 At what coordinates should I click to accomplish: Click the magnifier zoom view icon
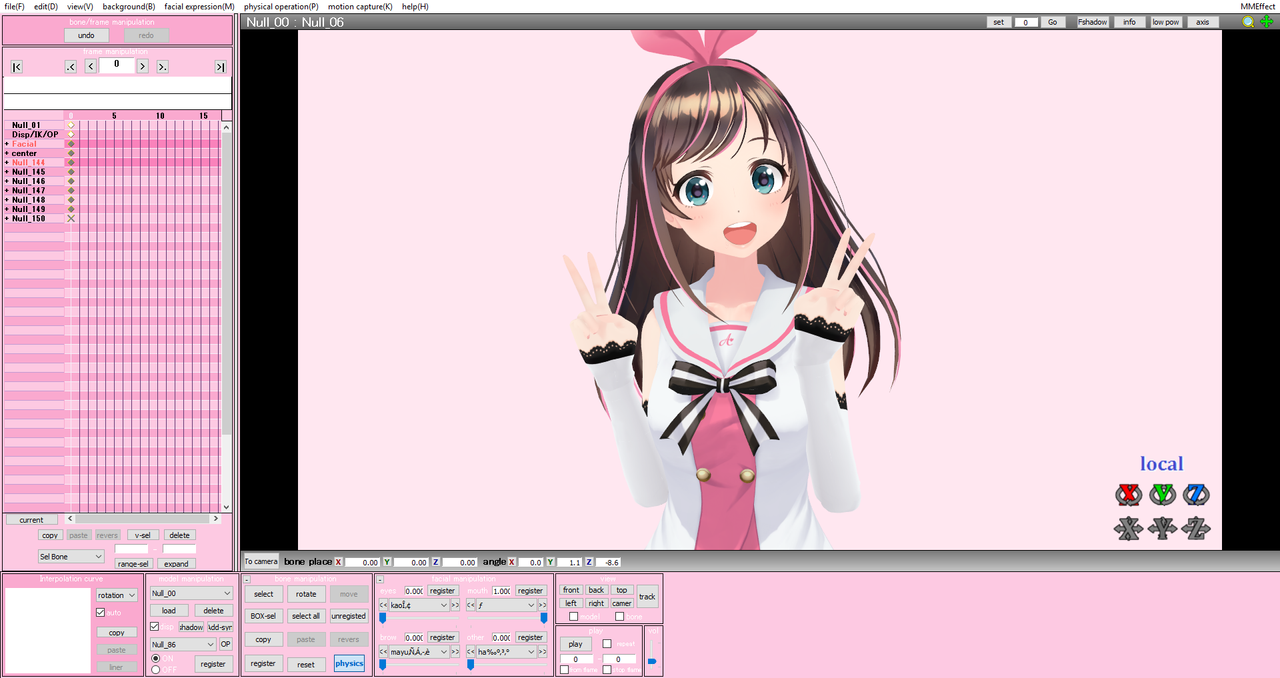click(1249, 21)
